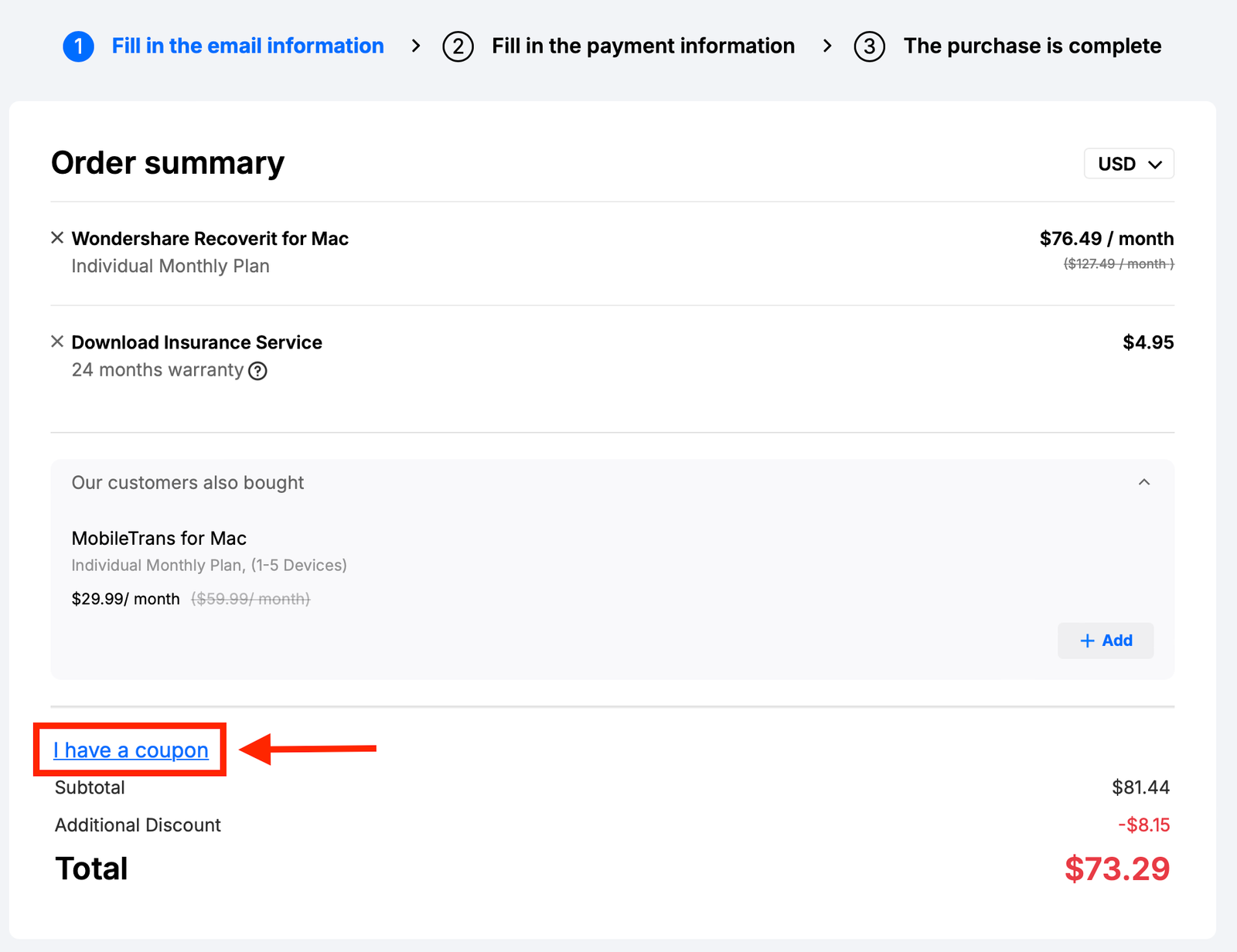Select step 2 circle icon
The image size is (1237, 952).
point(458,46)
